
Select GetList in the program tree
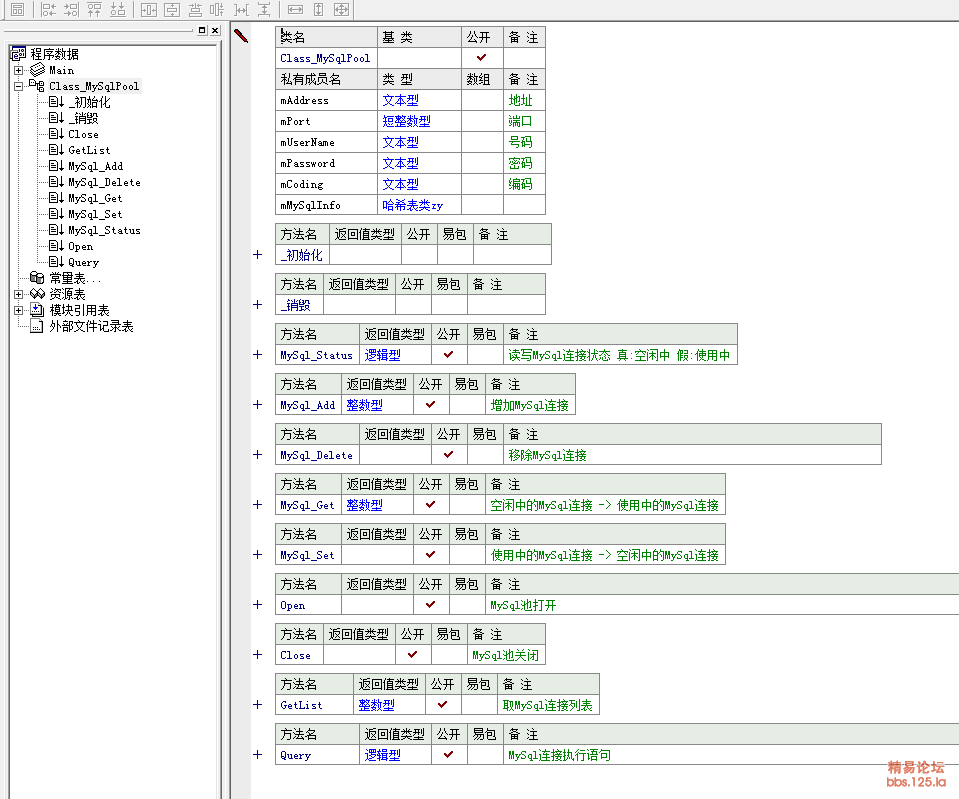pyautogui.click(x=89, y=151)
